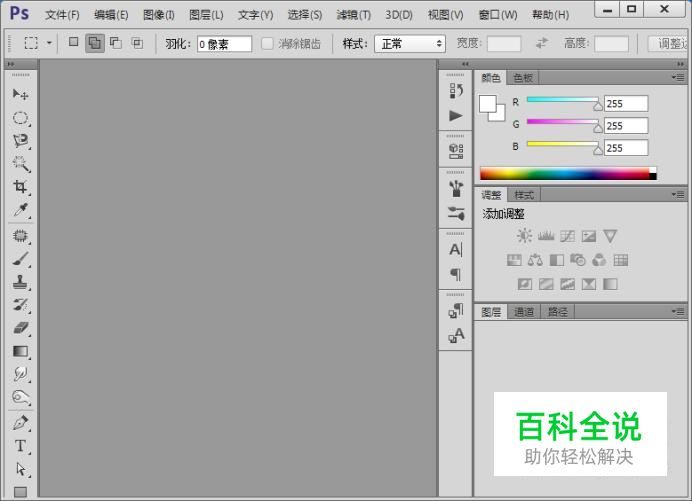Toggle the 消除锯齿 anti-alias checkbox
This screenshot has height=501, width=692.
[267, 44]
